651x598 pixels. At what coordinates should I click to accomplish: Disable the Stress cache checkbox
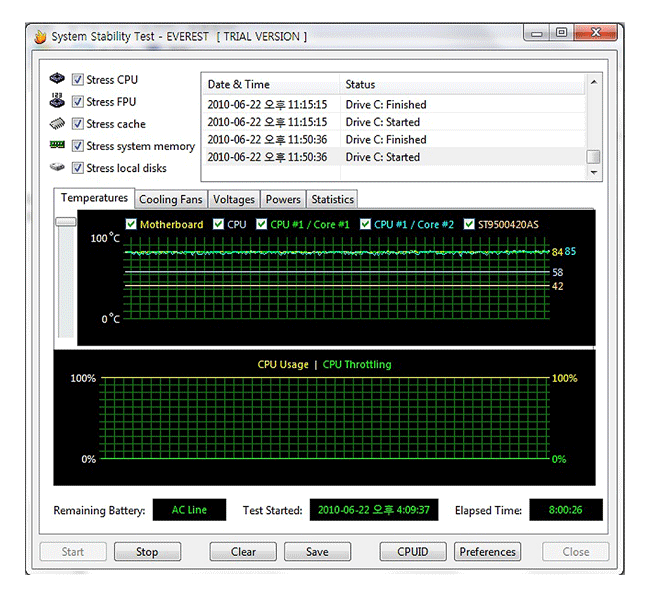pyautogui.click(x=78, y=124)
